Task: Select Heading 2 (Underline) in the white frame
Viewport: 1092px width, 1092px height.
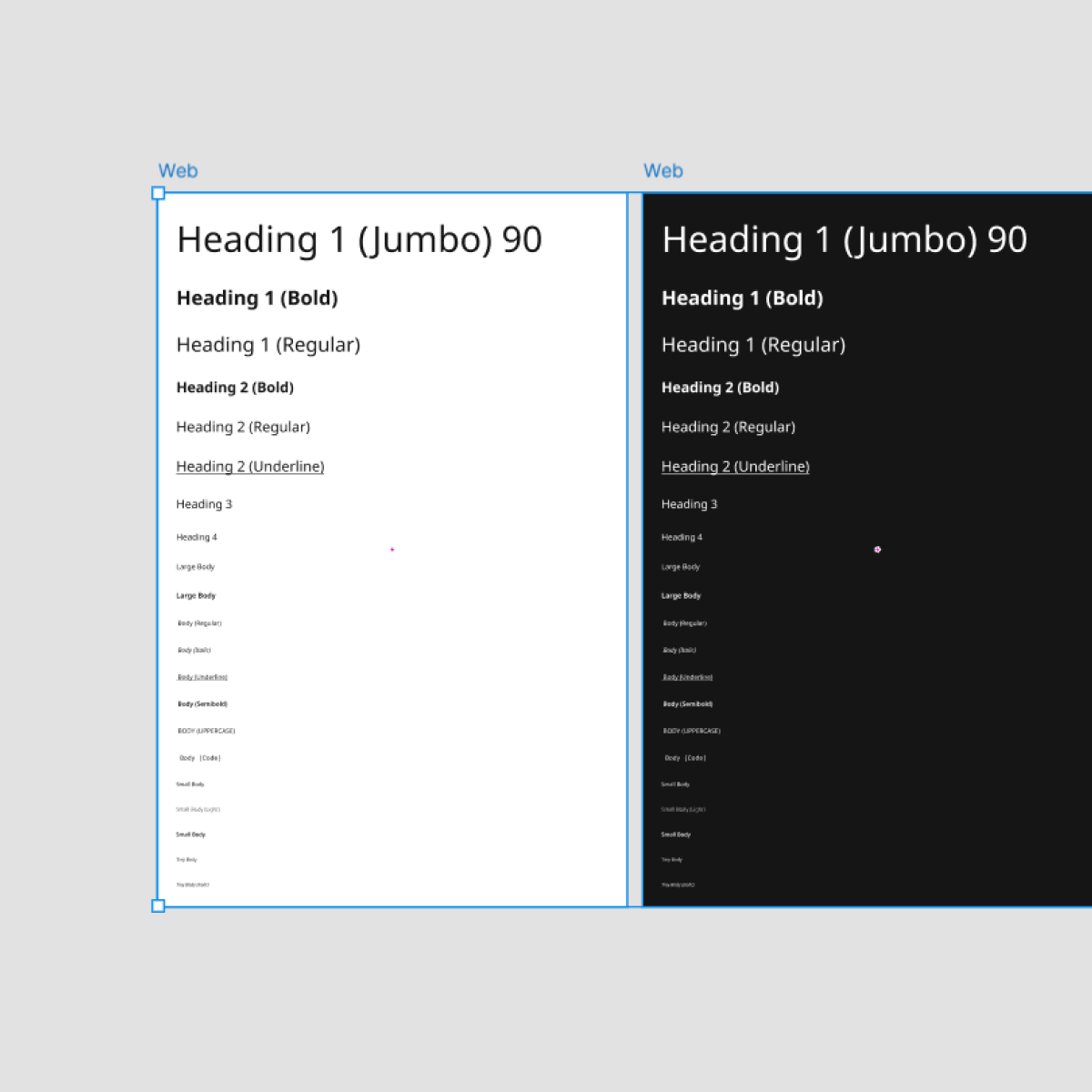Action: (250, 467)
